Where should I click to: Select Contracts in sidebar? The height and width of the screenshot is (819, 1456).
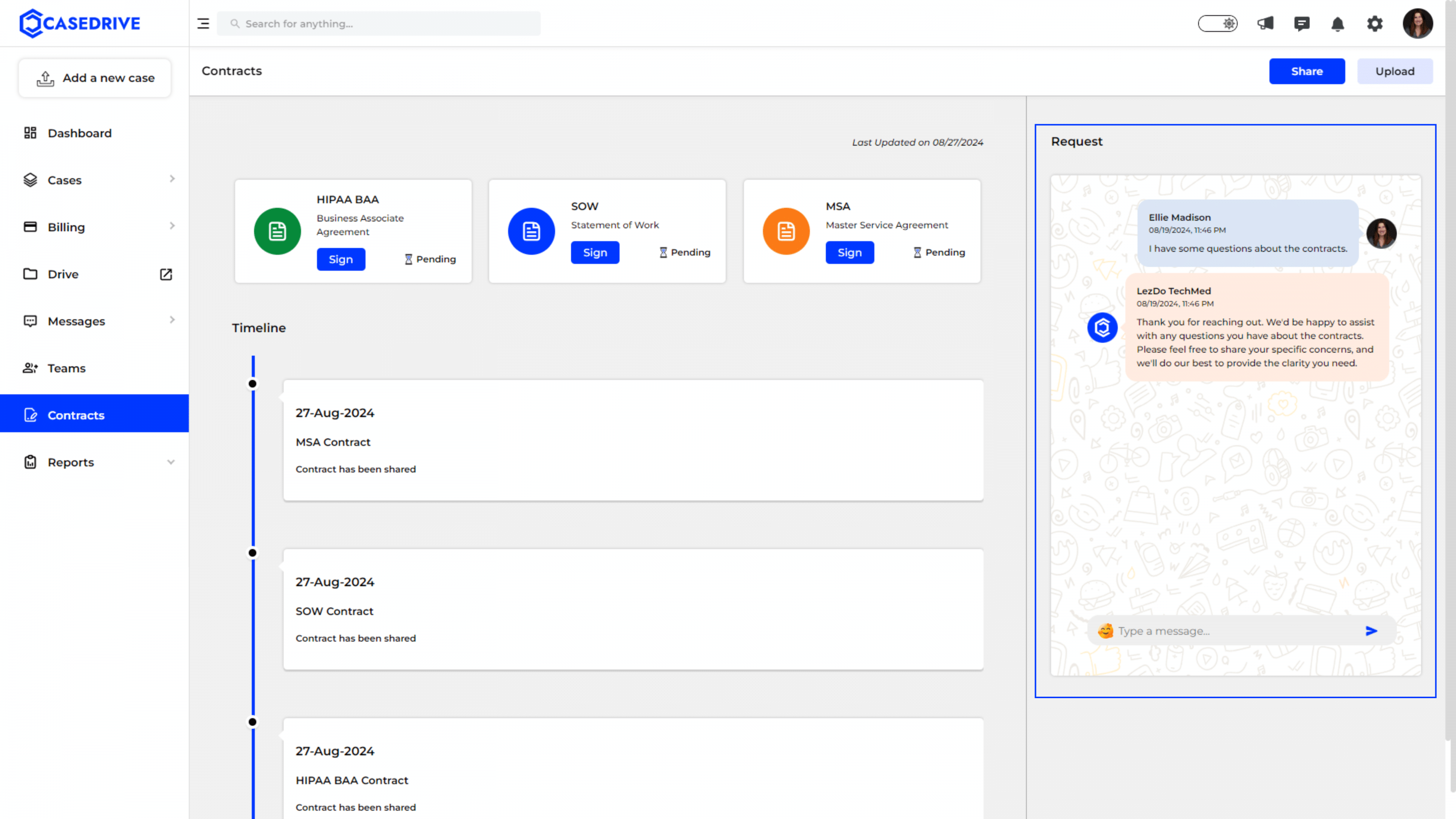[x=95, y=415]
